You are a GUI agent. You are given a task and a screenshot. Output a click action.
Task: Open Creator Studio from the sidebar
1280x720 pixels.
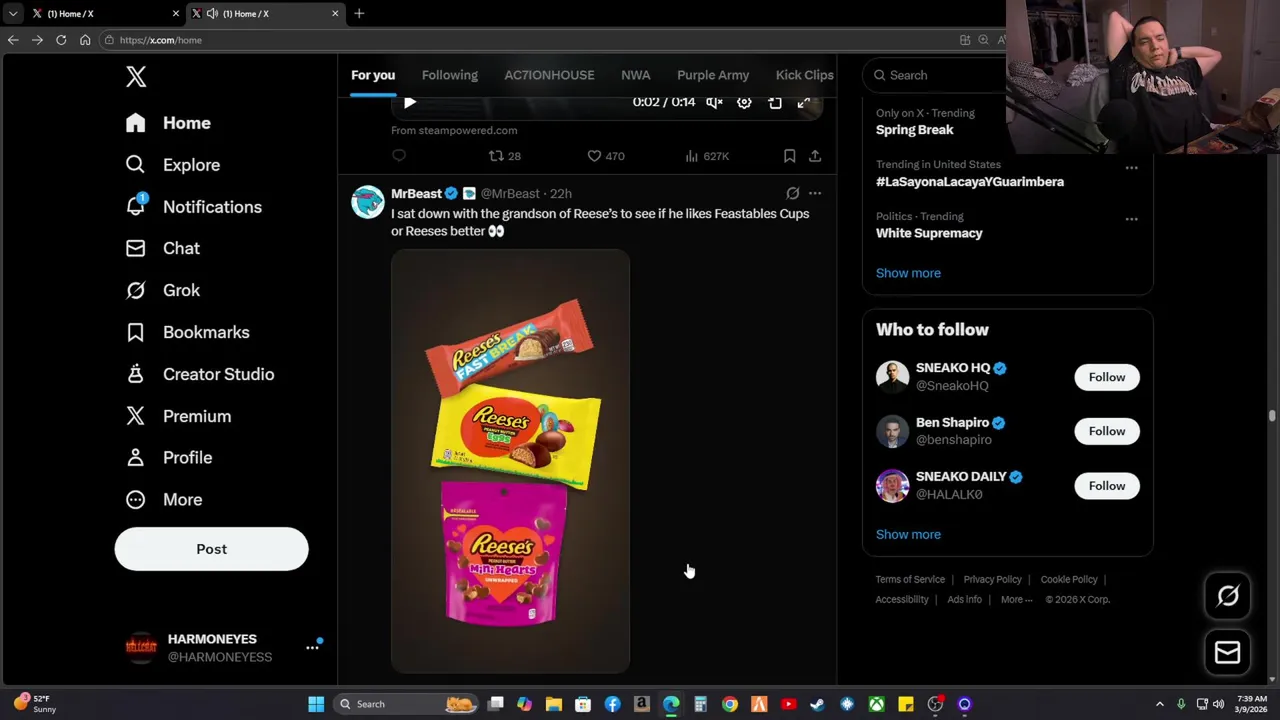[x=199, y=374]
